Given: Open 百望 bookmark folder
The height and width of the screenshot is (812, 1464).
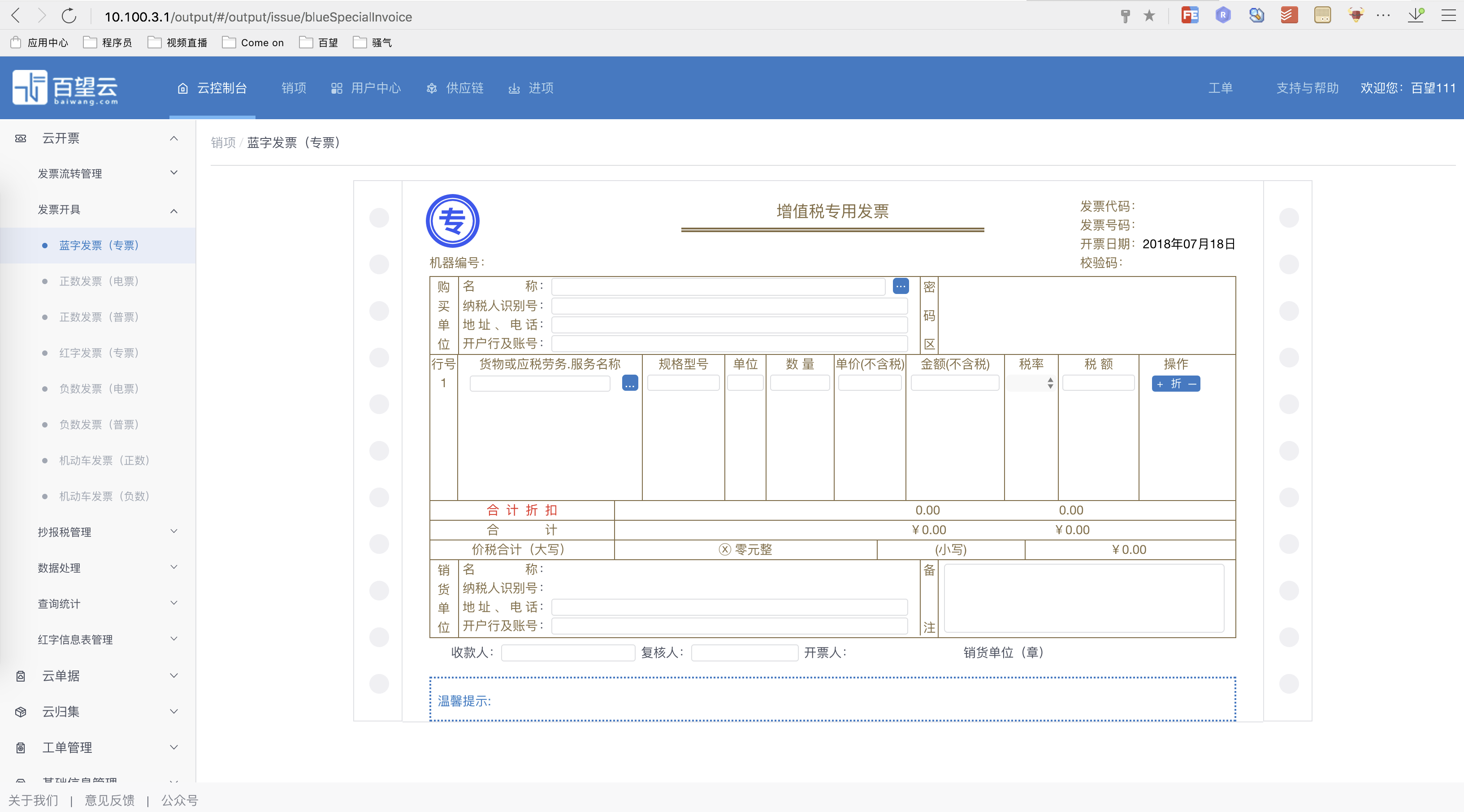Looking at the screenshot, I should (x=319, y=43).
